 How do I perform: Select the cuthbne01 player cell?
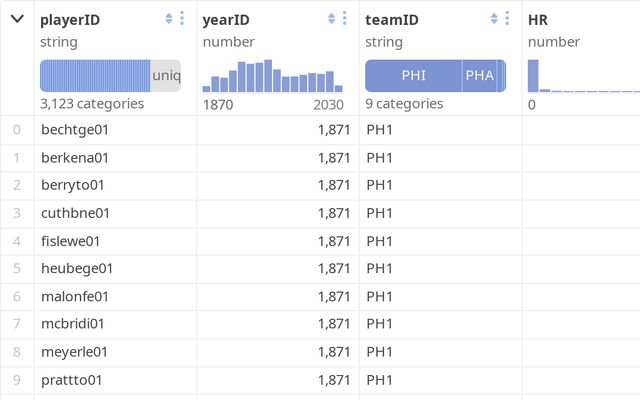coord(75,213)
